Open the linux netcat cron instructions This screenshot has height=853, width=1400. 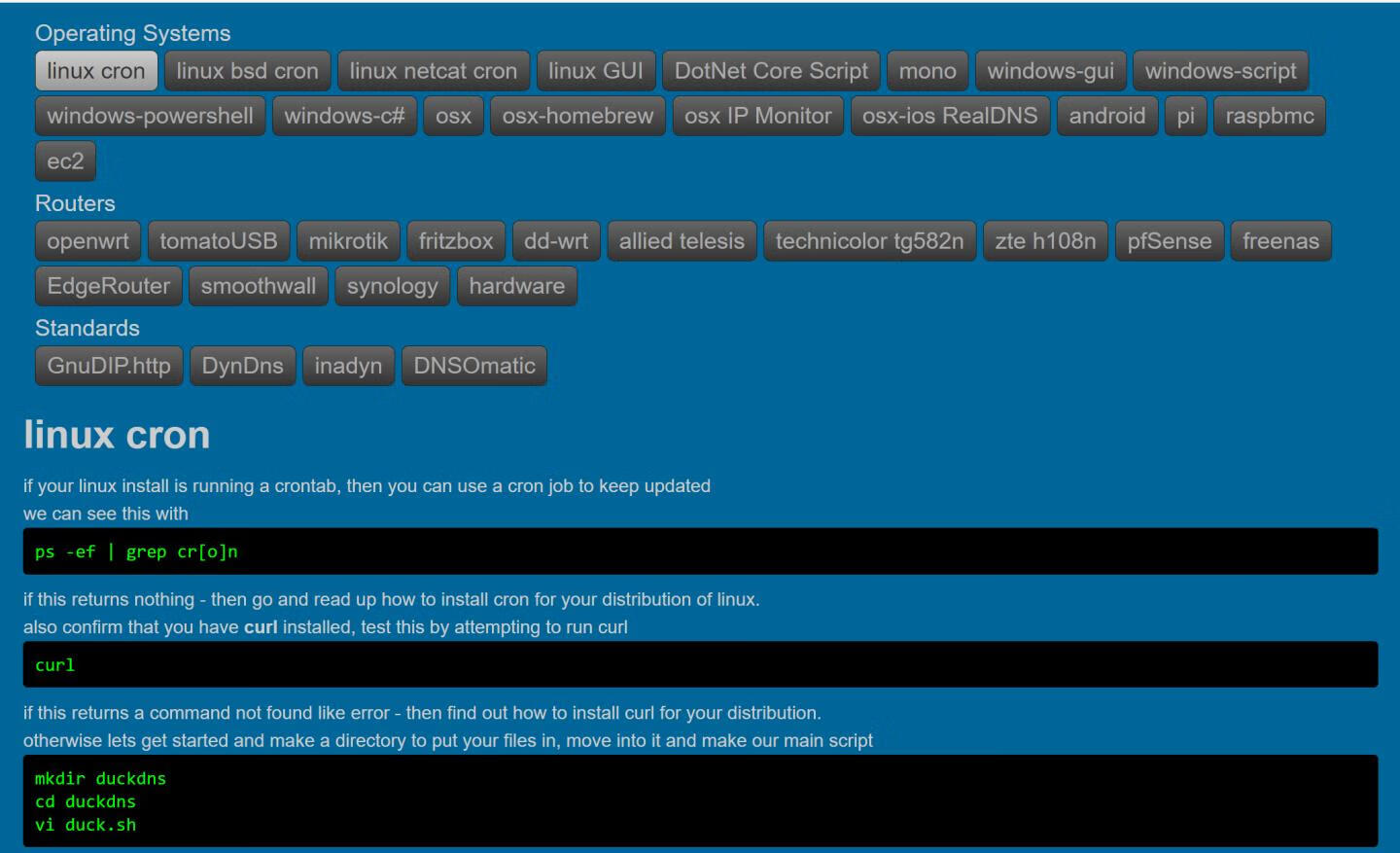[433, 71]
